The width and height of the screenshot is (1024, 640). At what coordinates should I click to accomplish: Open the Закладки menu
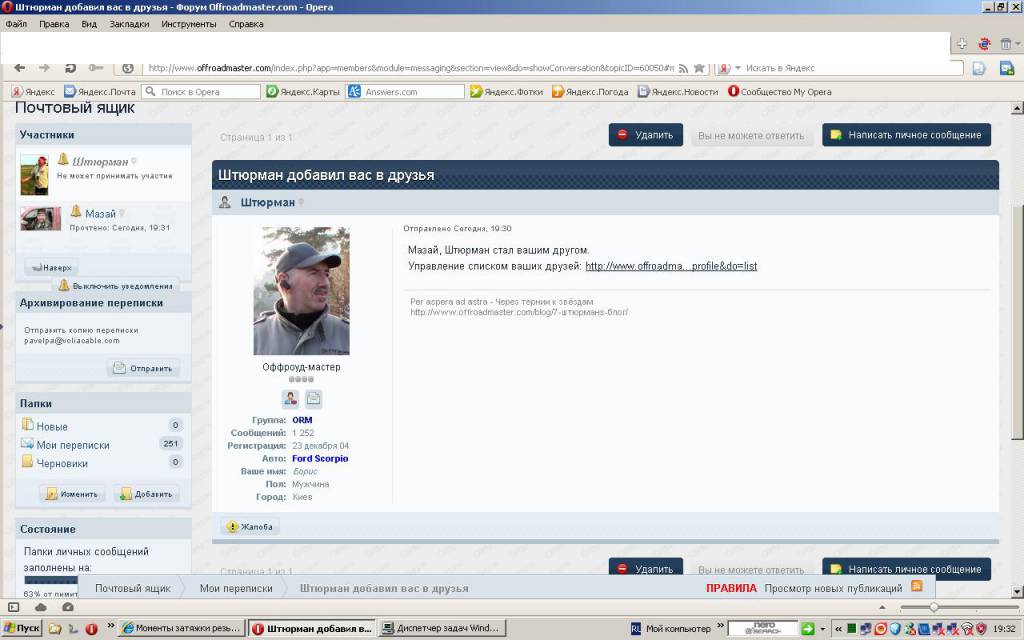coord(129,23)
